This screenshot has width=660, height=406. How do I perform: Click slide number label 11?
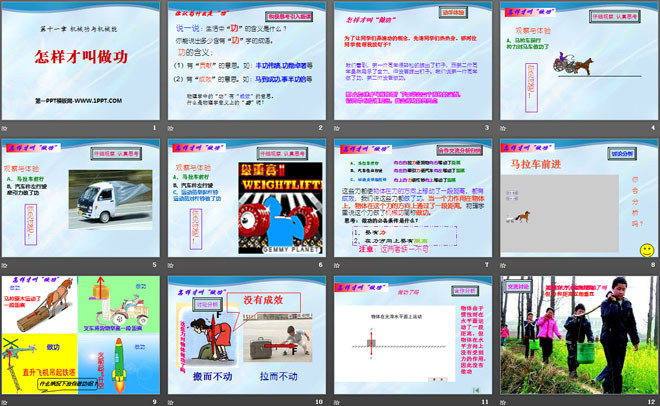click(x=485, y=402)
